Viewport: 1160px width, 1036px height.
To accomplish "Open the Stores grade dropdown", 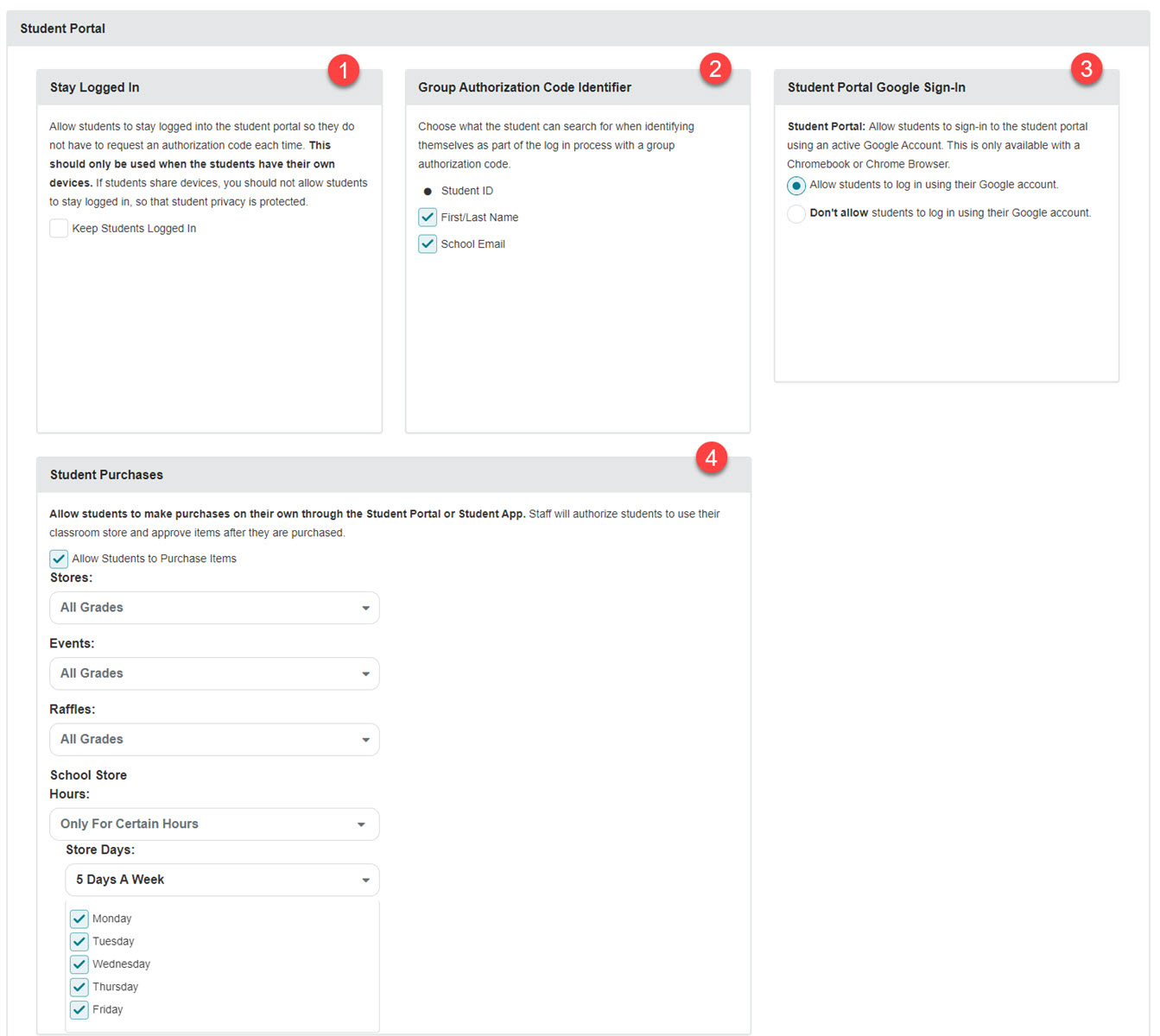I will point(214,608).
